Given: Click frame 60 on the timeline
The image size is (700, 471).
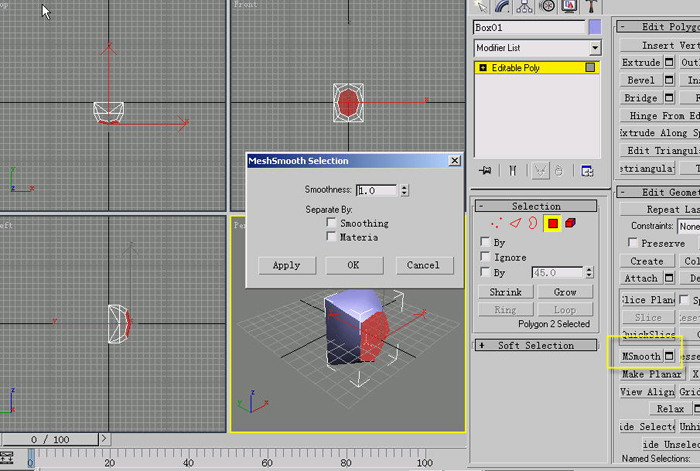Looking at the screenshot, I should [267, 463].
